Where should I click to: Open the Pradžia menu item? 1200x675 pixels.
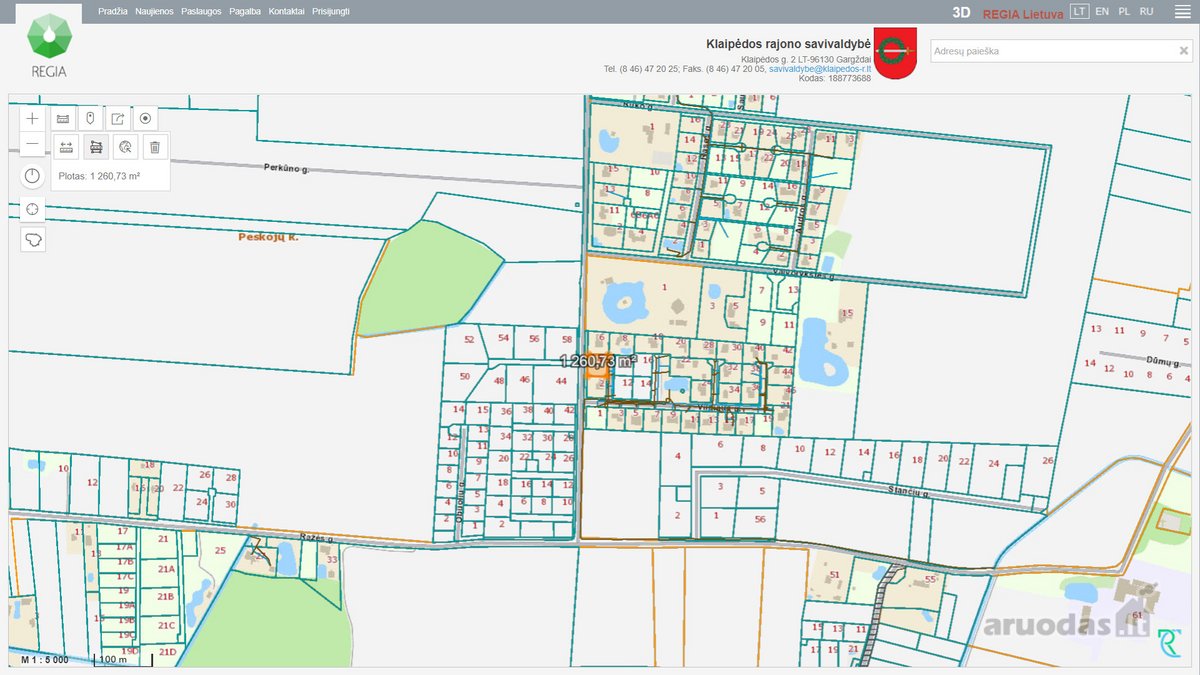pyautogui.click(x=113, y=11)
